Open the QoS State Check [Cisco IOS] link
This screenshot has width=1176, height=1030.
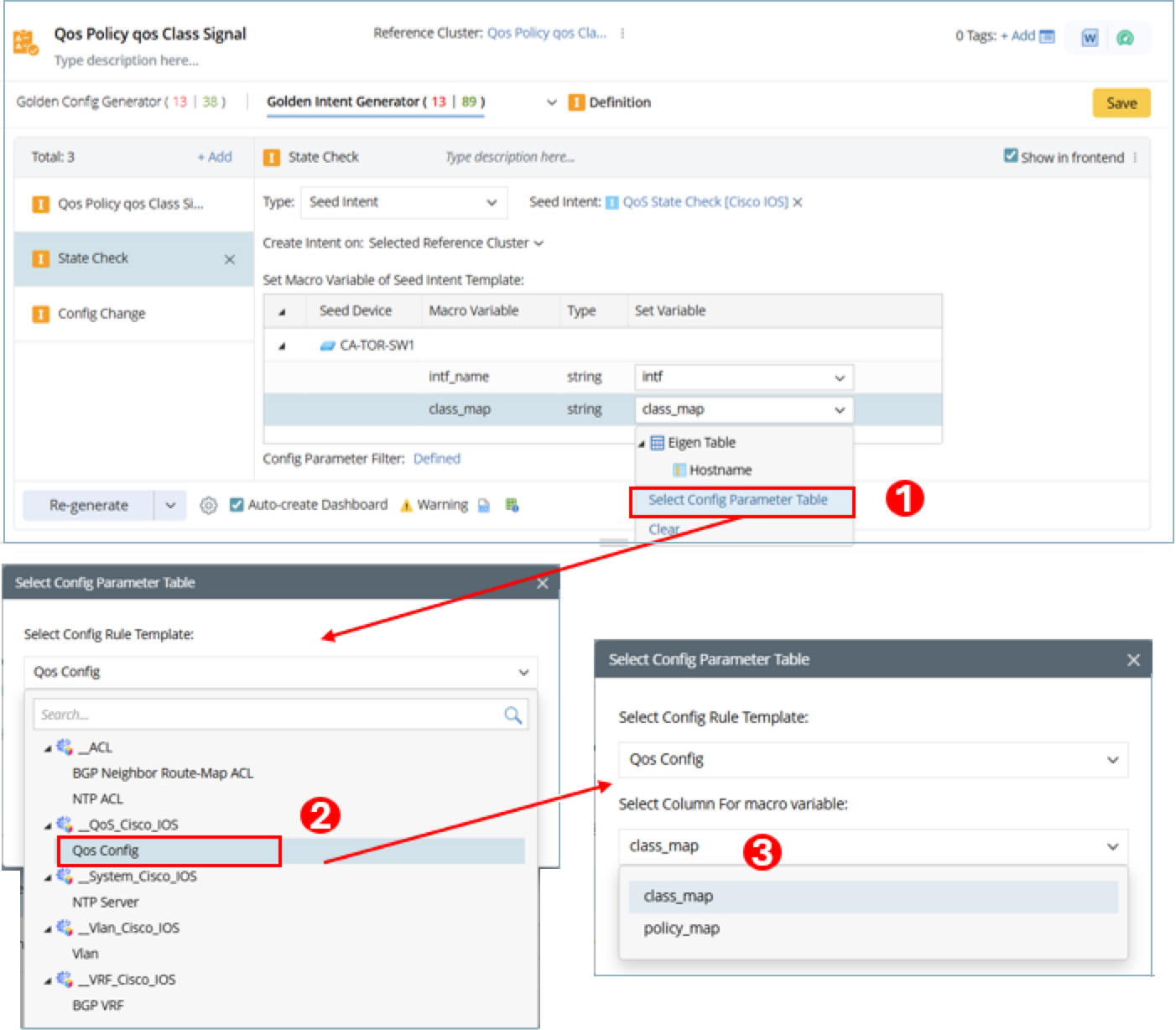pos(705,202)
